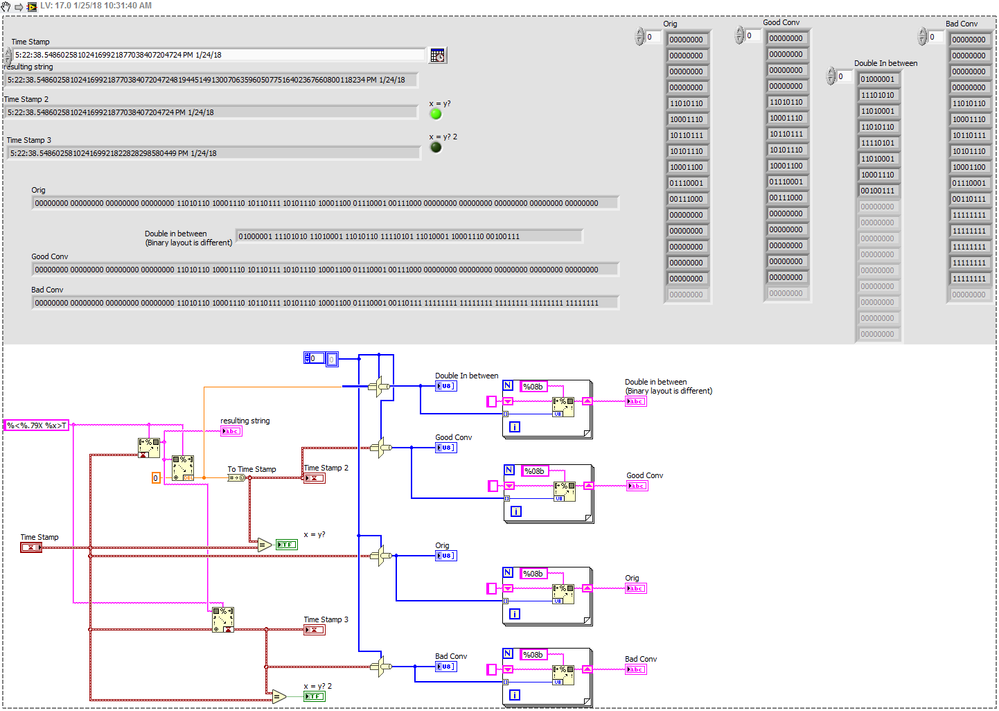Select Format Into String node inside Bad Conv loop
This screenshot has height=711, width=999.
(563, 675)
